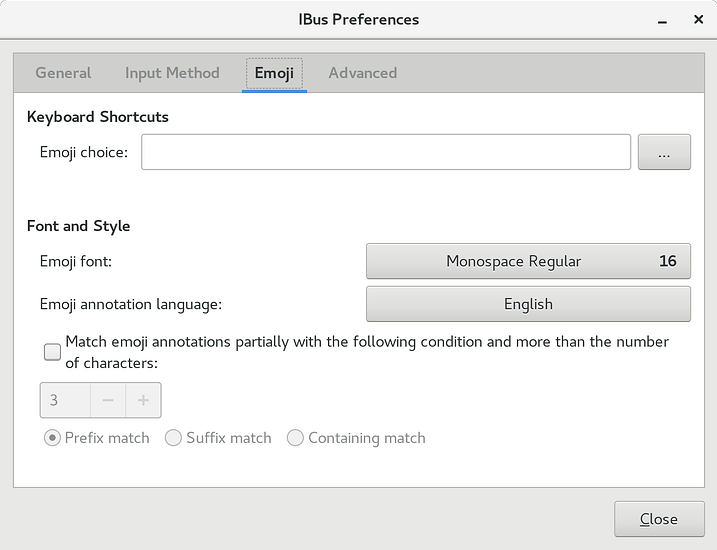Decrease character count with minus button
717x550 pixels.
108,400
